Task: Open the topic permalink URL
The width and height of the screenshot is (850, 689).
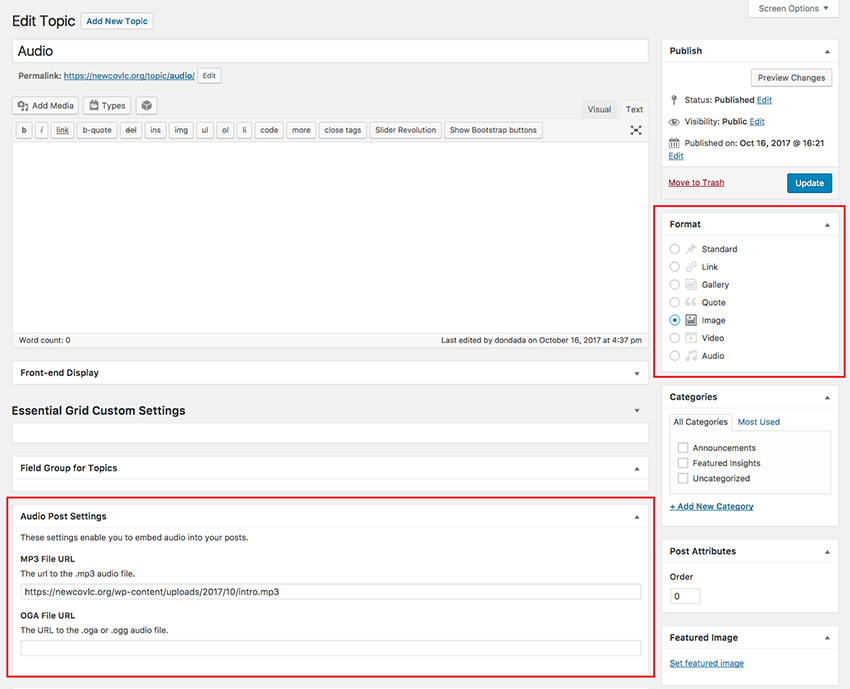Action: [x=129, y=76]
